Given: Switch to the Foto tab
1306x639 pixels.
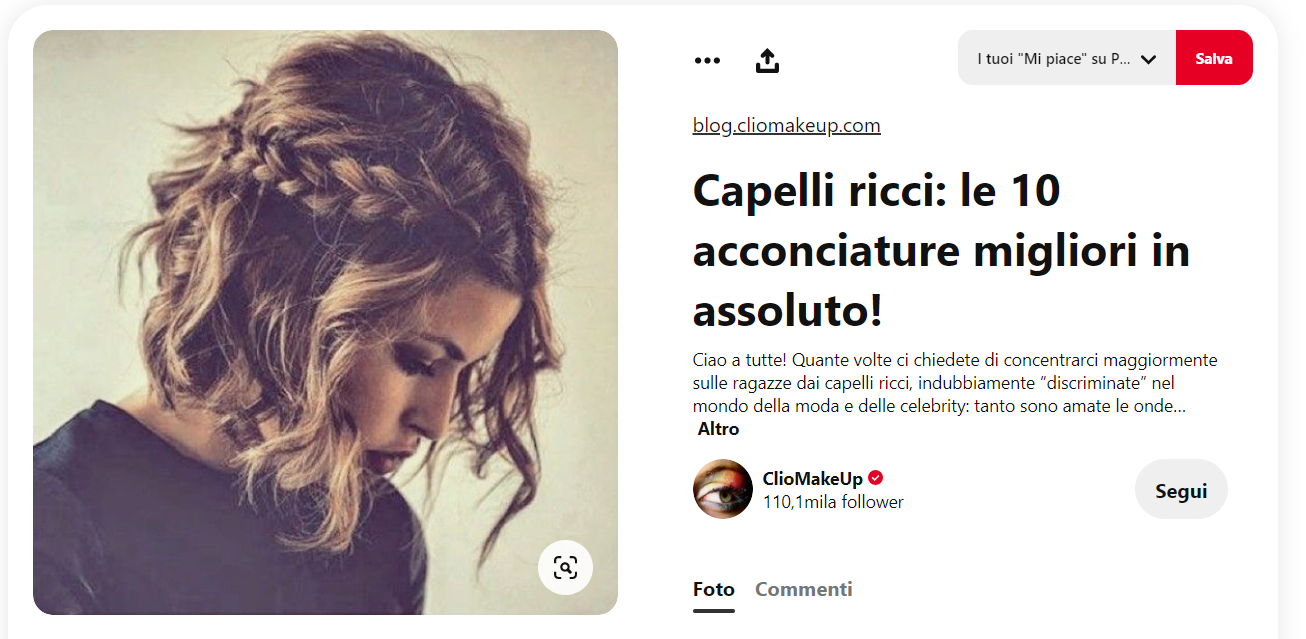Looking at the screenshot, I should pos(714,589).
